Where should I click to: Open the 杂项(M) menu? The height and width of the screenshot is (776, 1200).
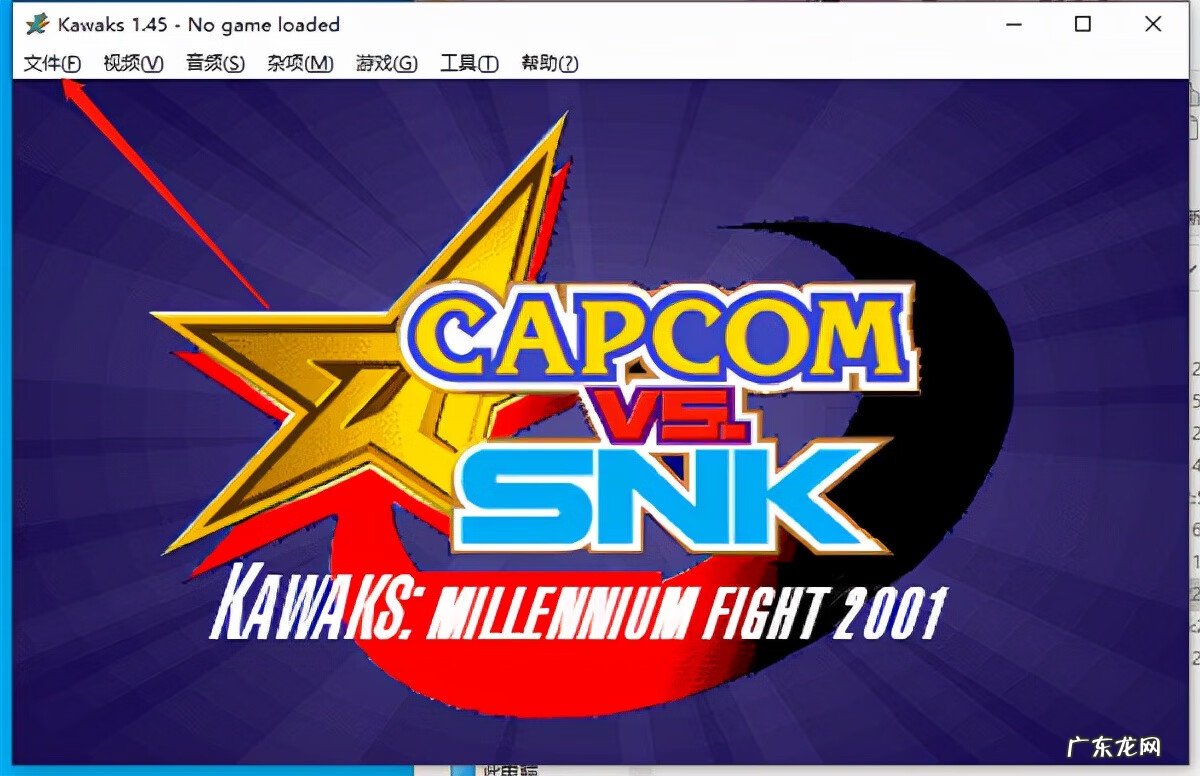click(300, 64)
